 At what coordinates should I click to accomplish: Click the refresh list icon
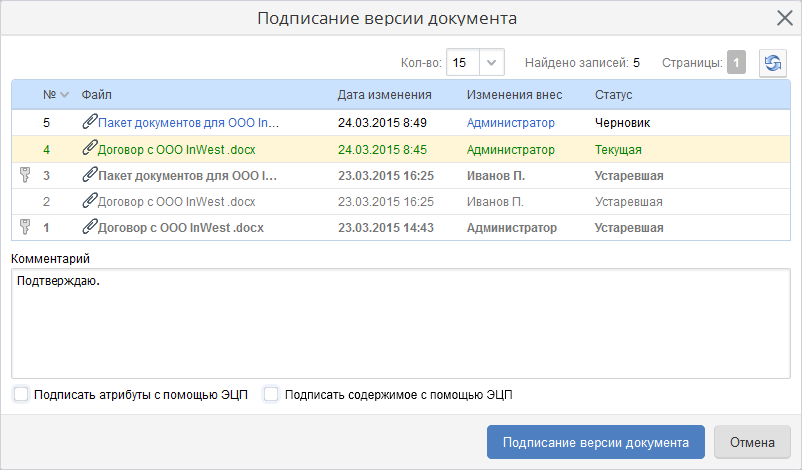(773, 63)
